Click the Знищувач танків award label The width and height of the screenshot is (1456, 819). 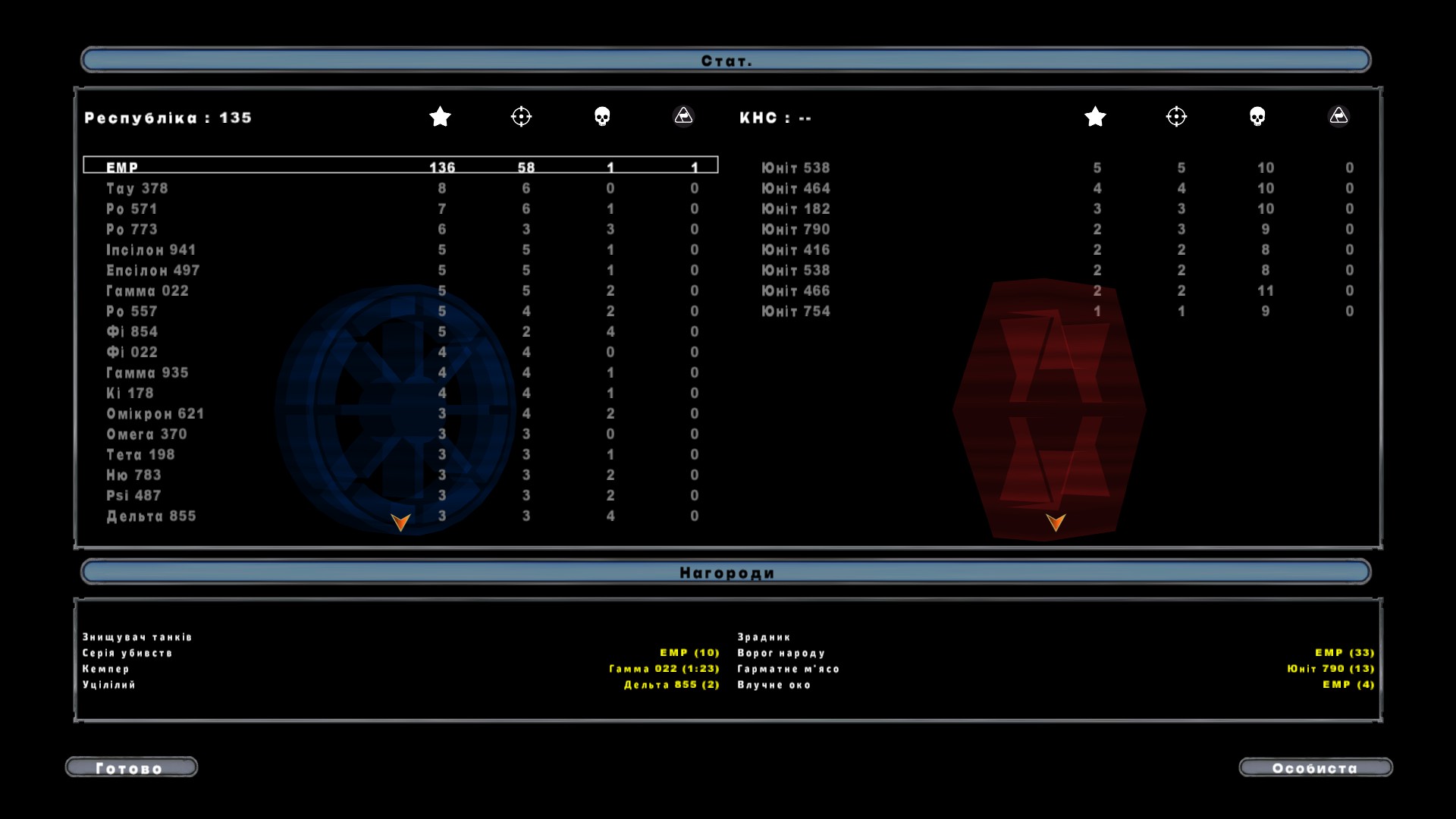pos(137,637)
